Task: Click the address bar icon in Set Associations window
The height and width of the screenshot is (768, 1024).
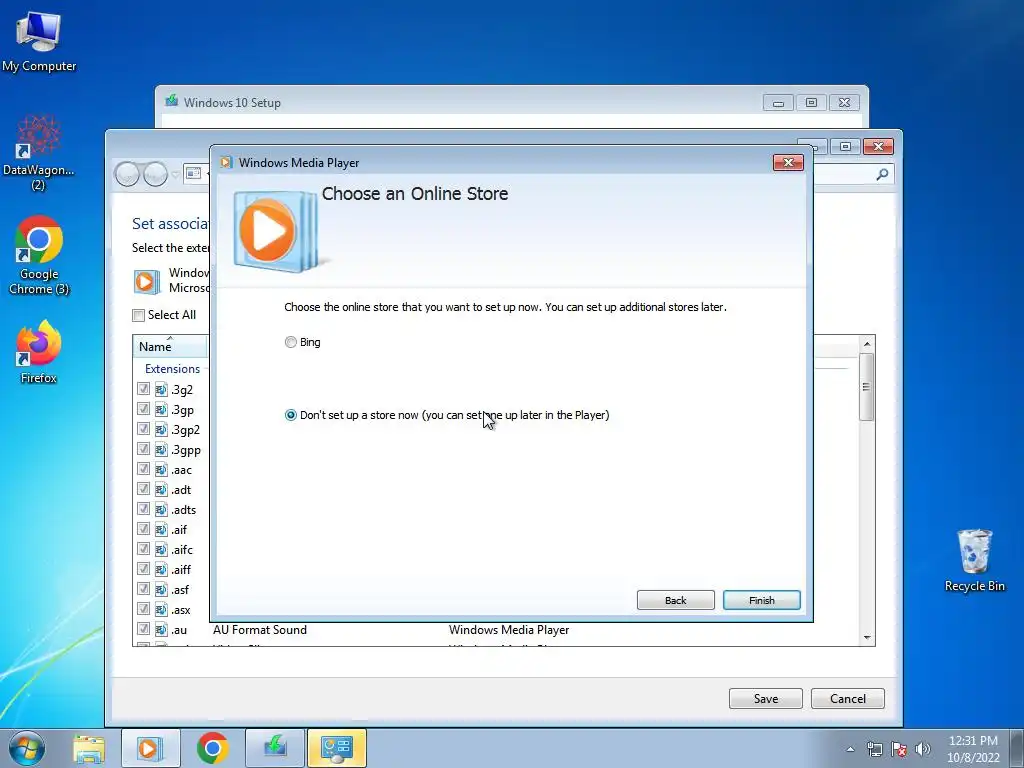Action: [193, 174]
